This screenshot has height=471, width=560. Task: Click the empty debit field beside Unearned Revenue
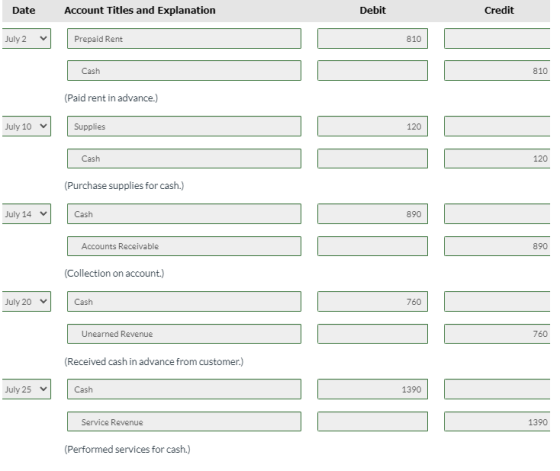pyautogui.click(x=372, y=334)
